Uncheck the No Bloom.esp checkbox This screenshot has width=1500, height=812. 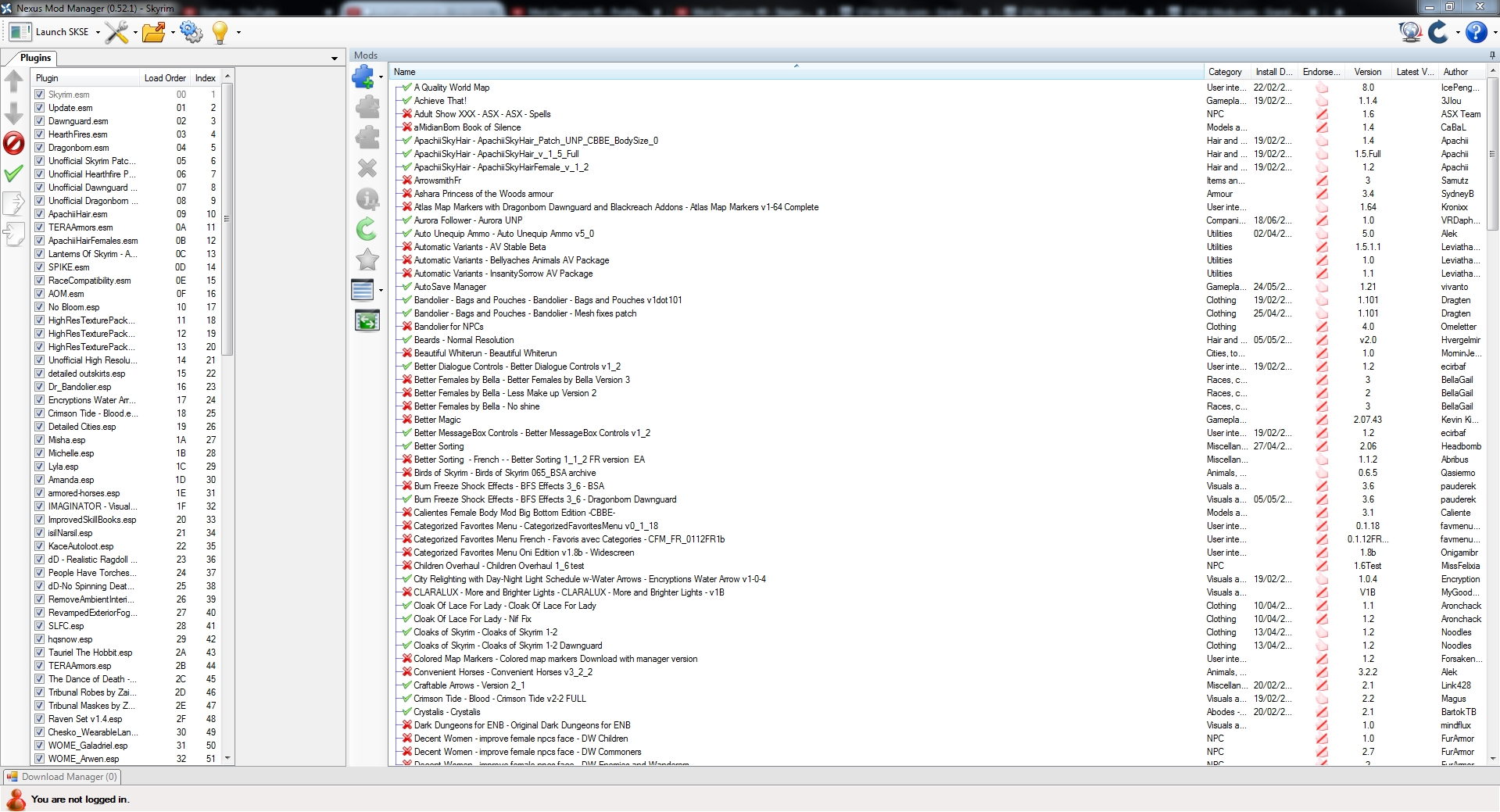click(40, 307)
